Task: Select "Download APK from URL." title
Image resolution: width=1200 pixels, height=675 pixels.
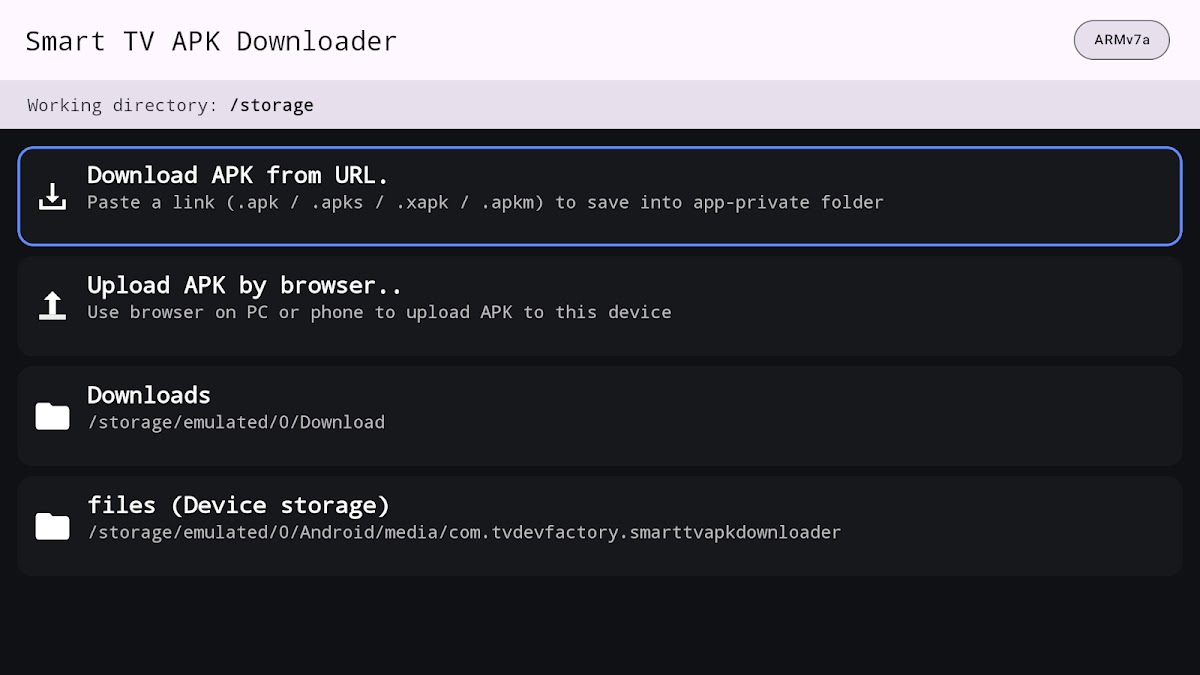Action: tap(237, 175)
